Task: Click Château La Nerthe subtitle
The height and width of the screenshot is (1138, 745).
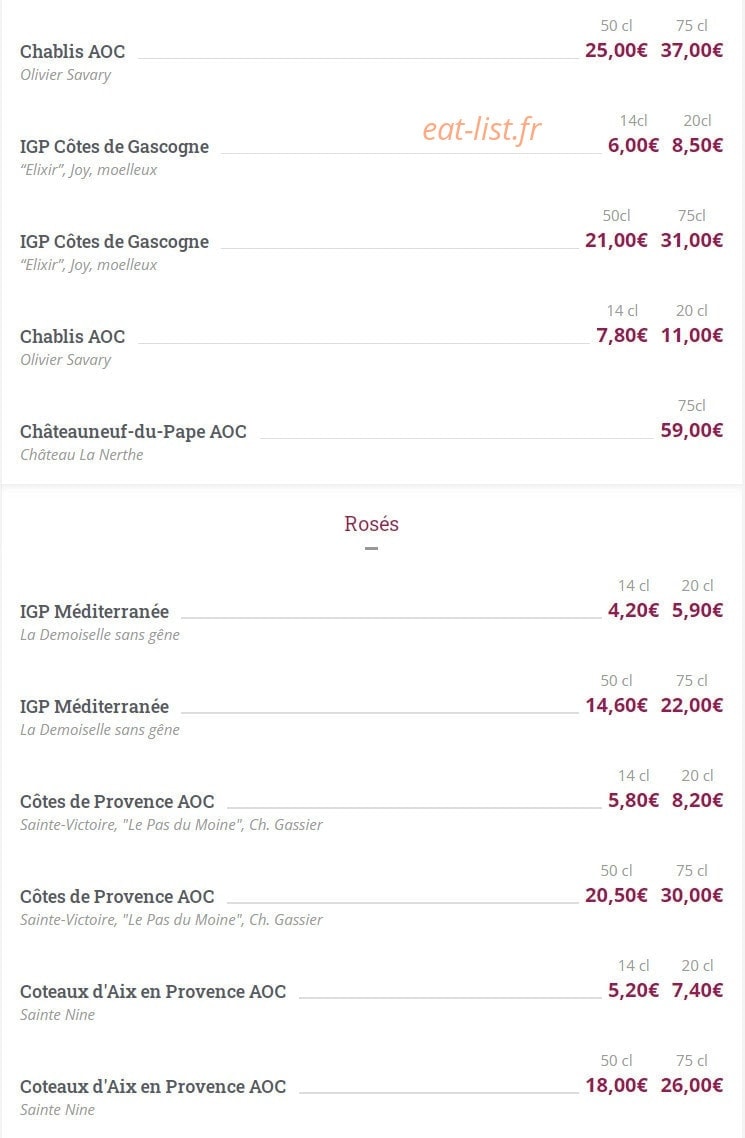Action: [x=81, y=455]
